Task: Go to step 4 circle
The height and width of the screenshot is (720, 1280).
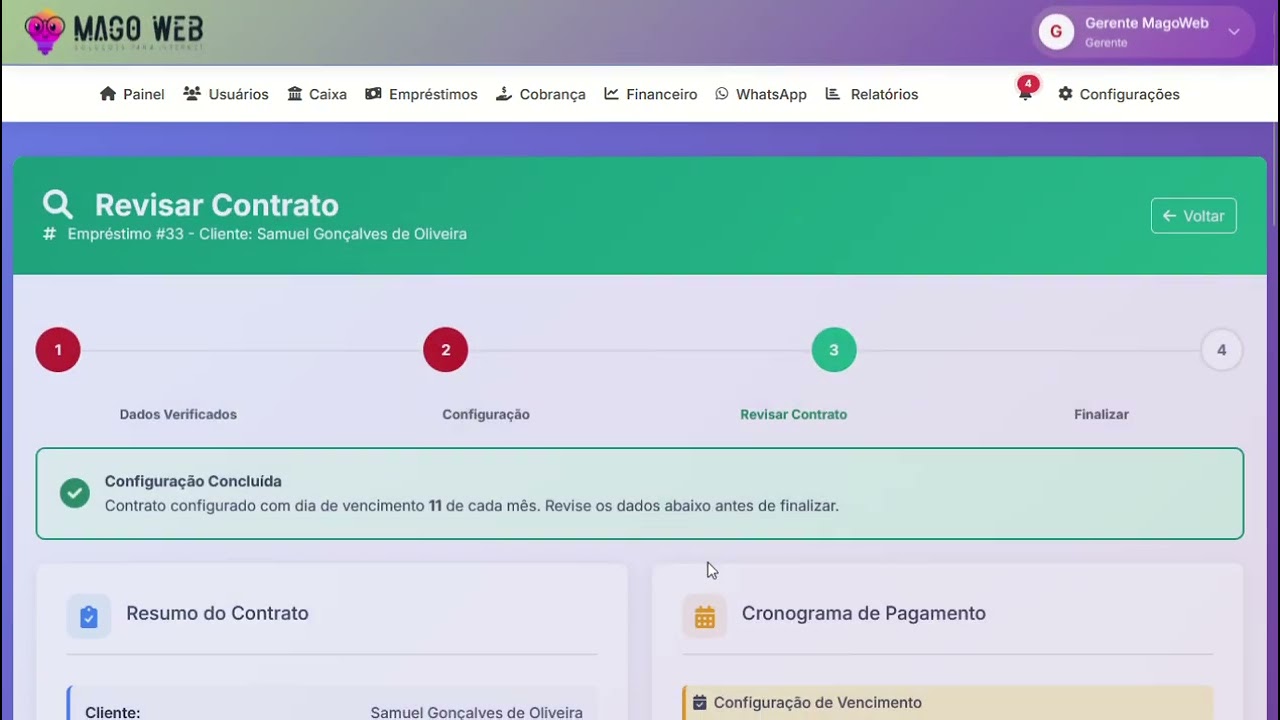Action: [x=1221, y=350]
